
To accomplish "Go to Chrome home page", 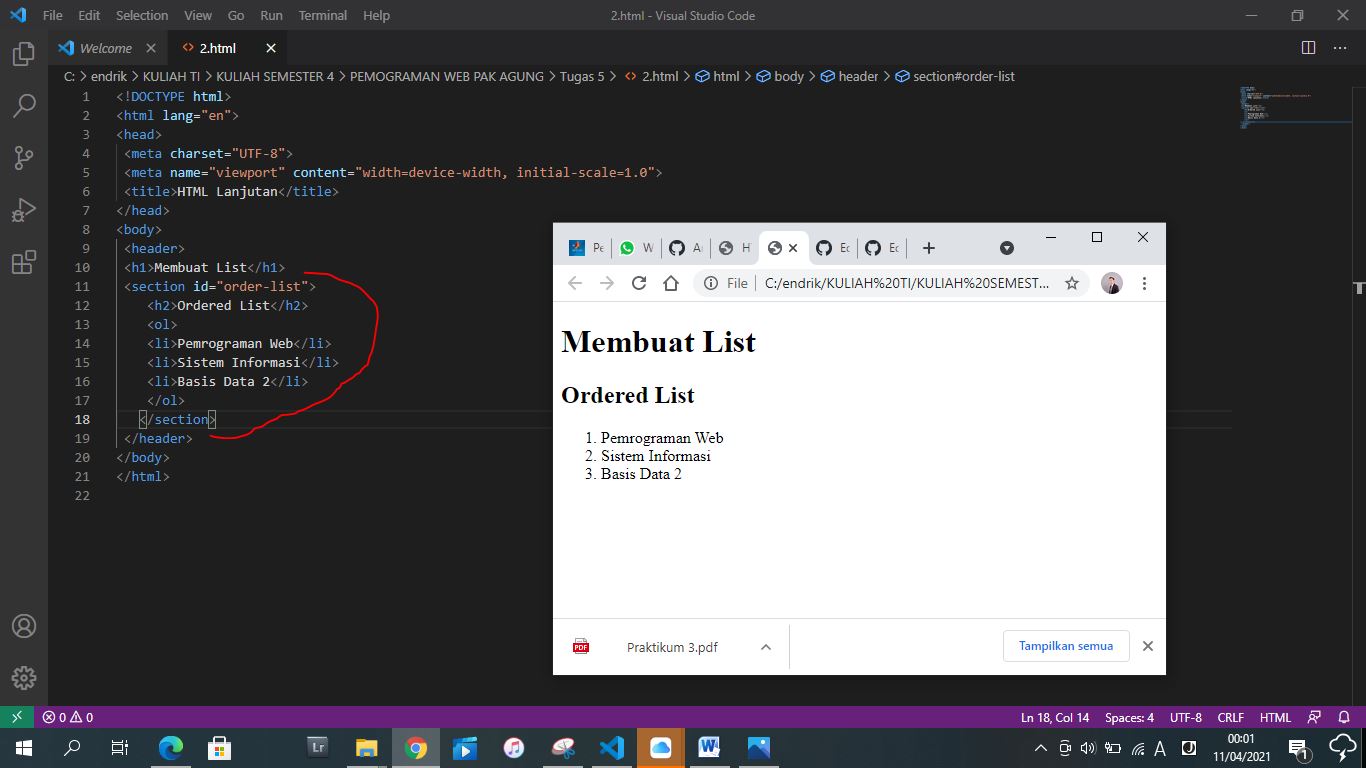I will 671,283.
